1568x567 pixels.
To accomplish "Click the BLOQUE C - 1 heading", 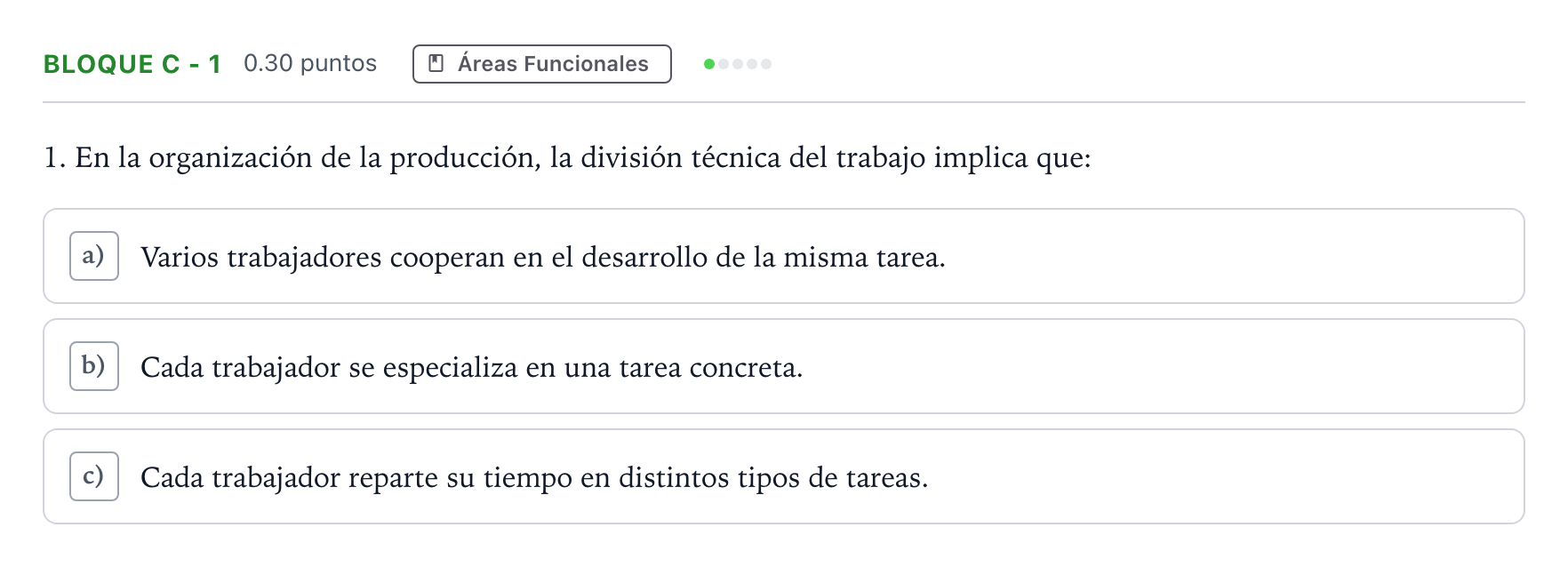I will [132, 64].
